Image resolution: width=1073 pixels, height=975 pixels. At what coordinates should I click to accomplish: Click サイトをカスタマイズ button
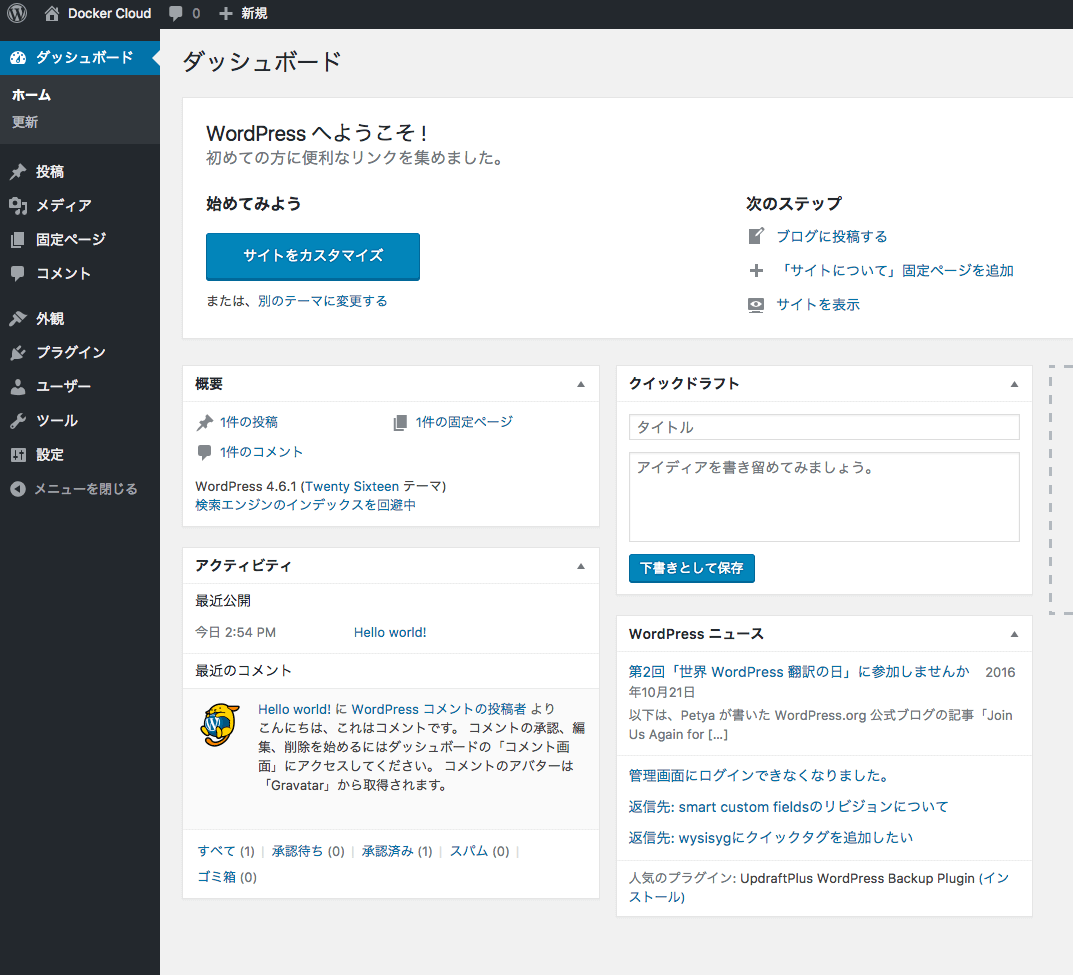(313, 257)
